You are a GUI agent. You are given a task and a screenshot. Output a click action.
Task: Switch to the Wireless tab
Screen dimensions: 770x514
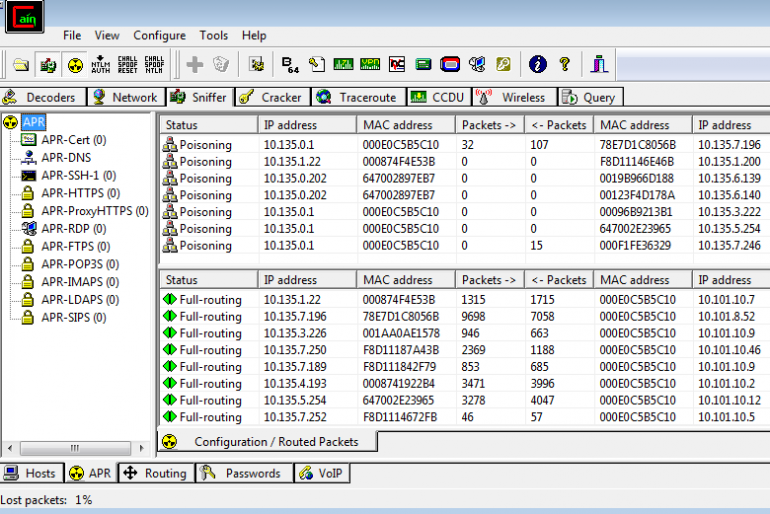(x=514, y=97)
